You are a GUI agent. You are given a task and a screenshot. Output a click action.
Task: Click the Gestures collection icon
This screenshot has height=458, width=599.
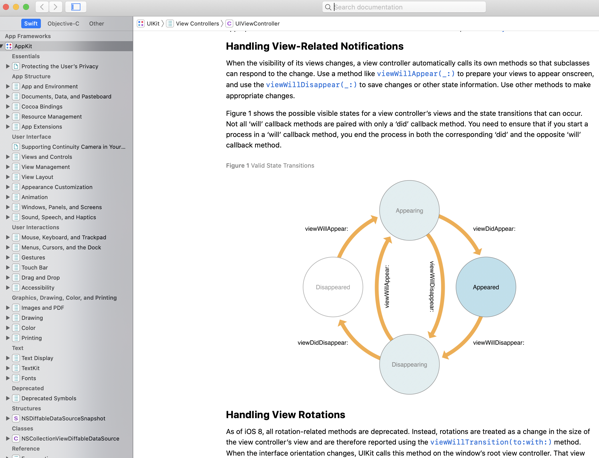(16, 257)
